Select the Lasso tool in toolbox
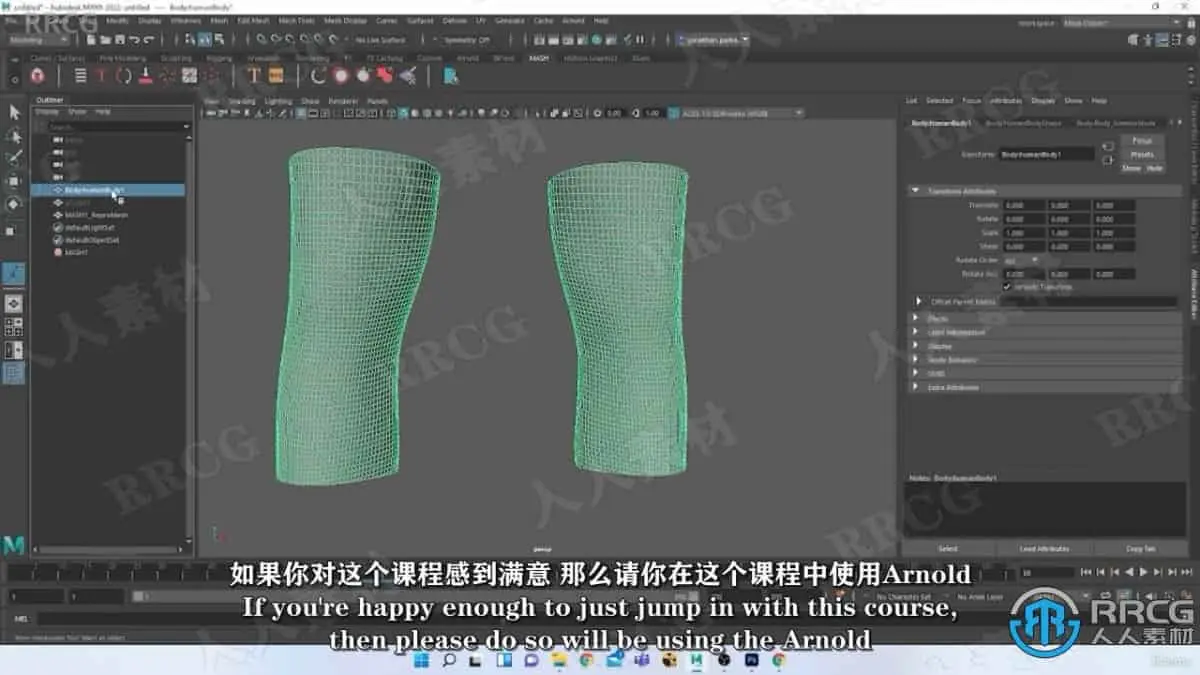 tap(14, 135)
